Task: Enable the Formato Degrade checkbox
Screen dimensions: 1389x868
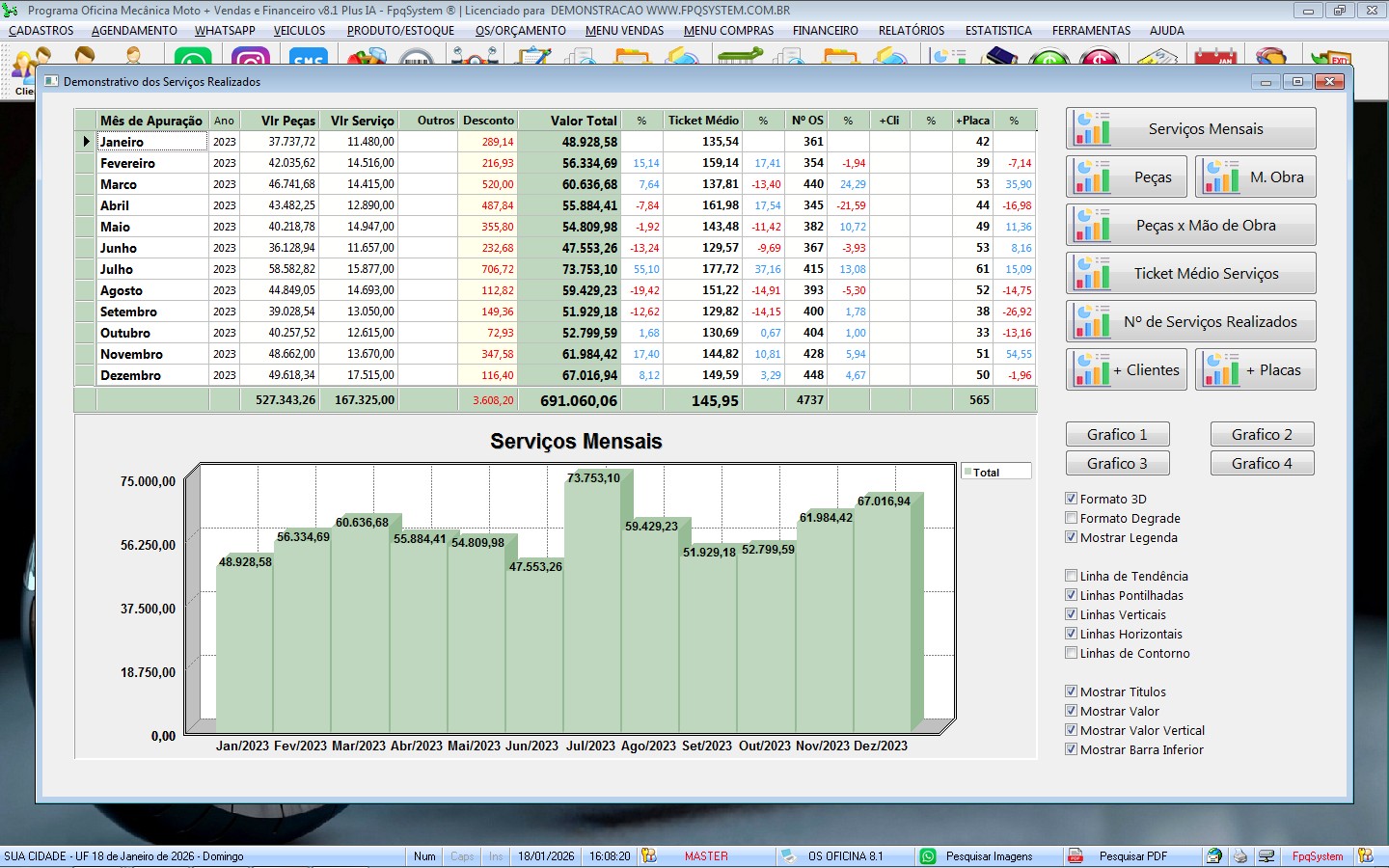Action: coord(1071,518)
